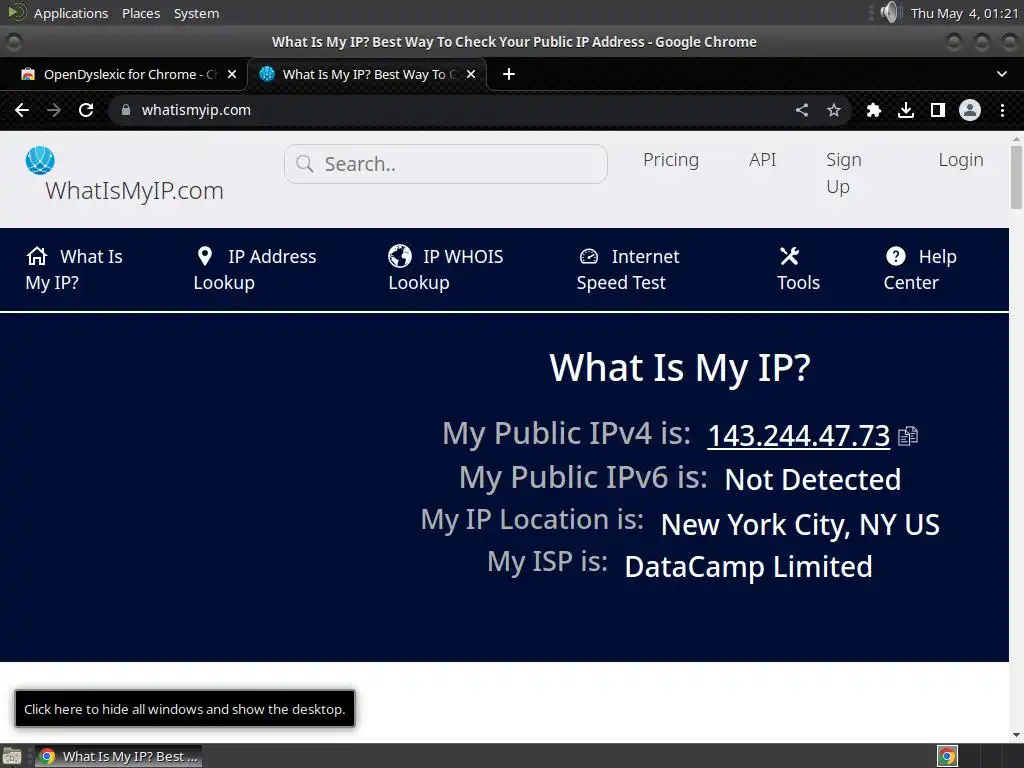
Task: Click the page vertical scrollbar thumb
Action: pos(1016,178)
